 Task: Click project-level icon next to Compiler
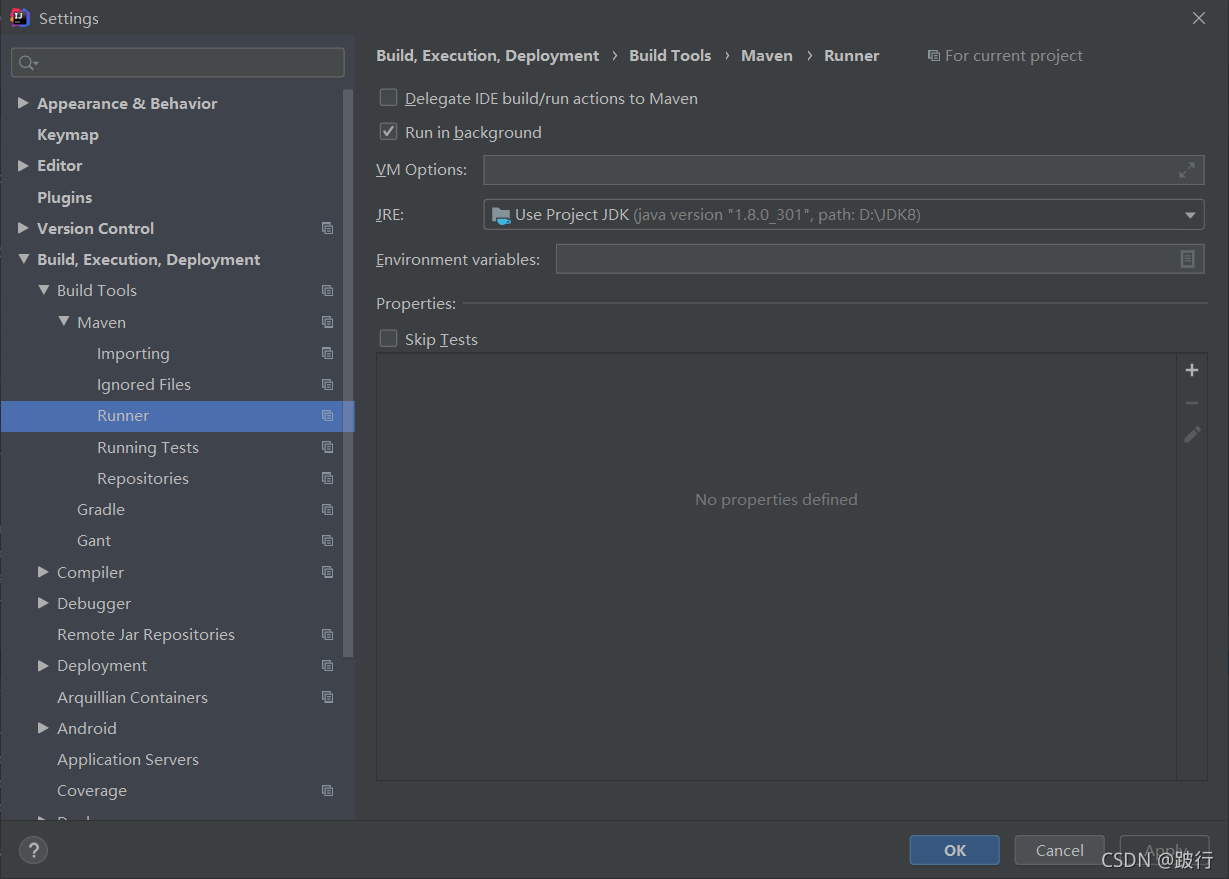point(327,572)
